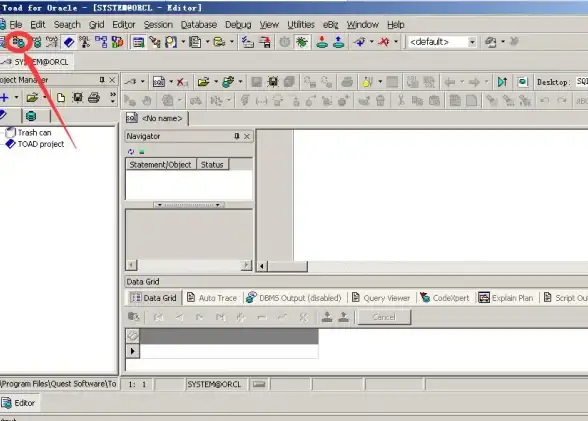Click the red-arrow commit database icon
588x421 pixels.
tap(322, 42)
